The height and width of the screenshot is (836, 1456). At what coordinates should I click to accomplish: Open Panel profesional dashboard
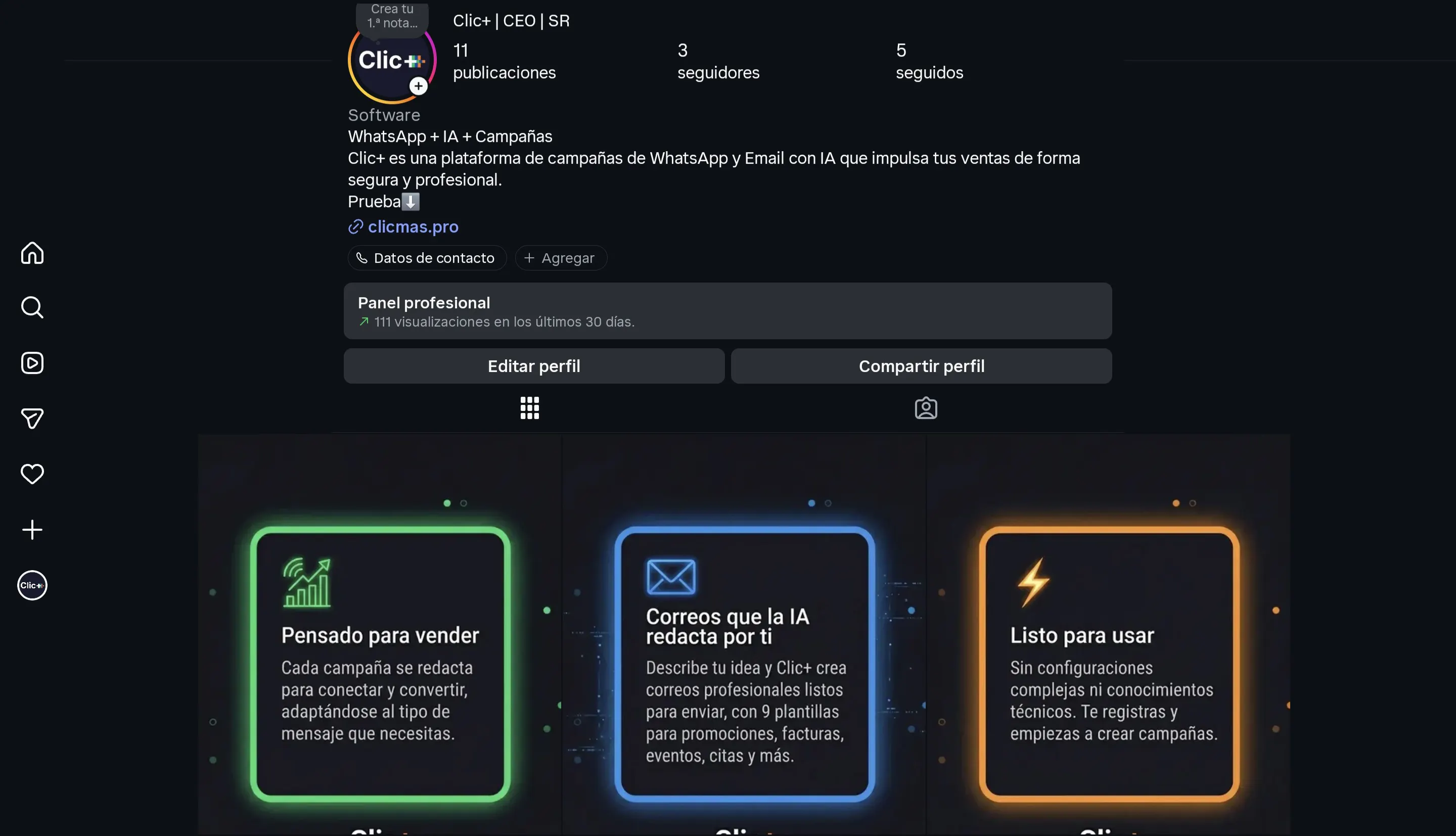click(x=727, y=311)
